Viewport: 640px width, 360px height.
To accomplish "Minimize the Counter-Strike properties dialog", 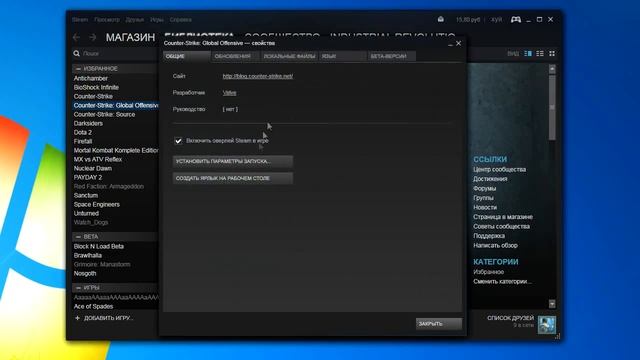I will (x=450, y=44).
